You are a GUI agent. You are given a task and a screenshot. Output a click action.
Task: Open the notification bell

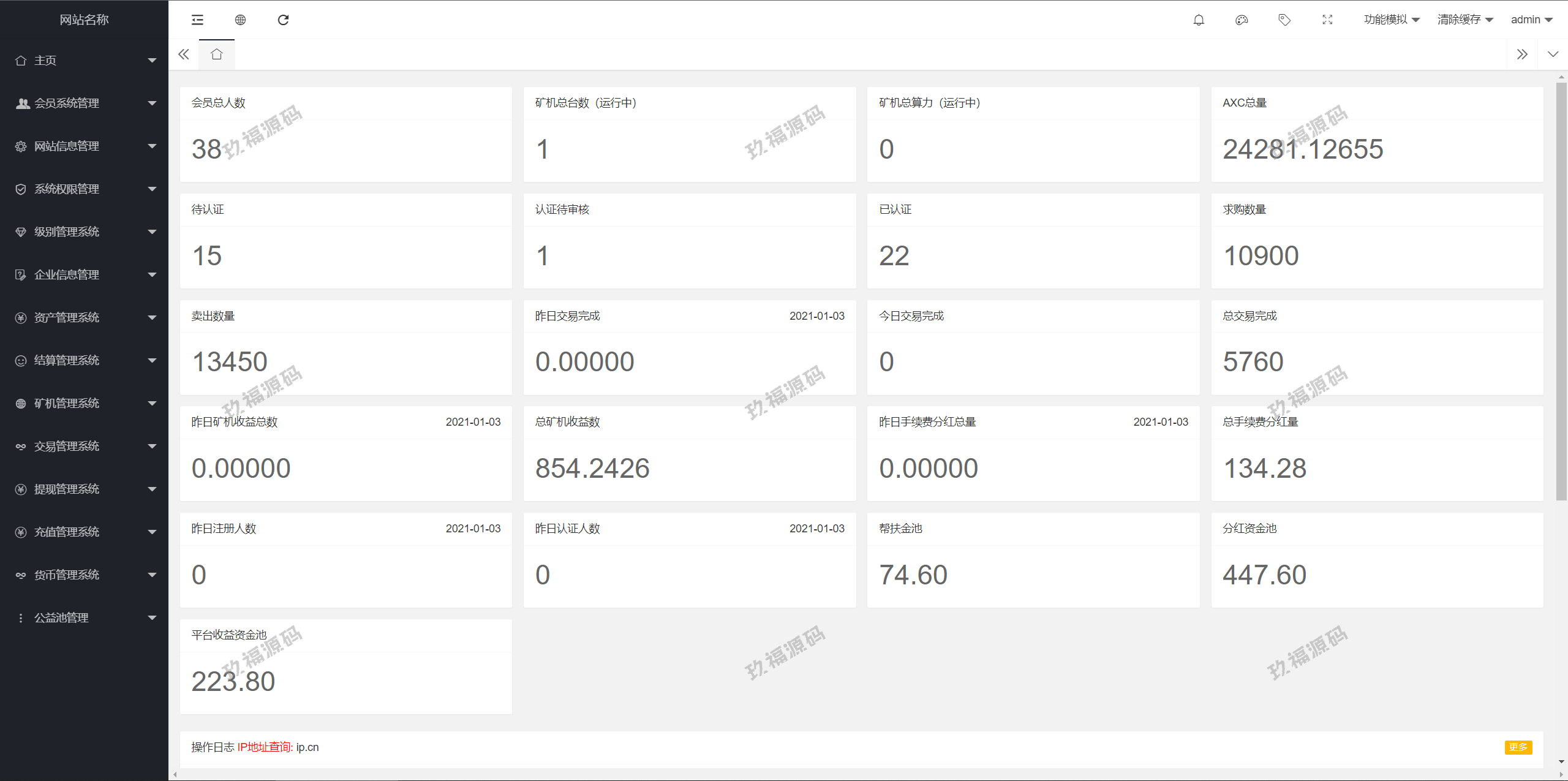coord(1199,20)
